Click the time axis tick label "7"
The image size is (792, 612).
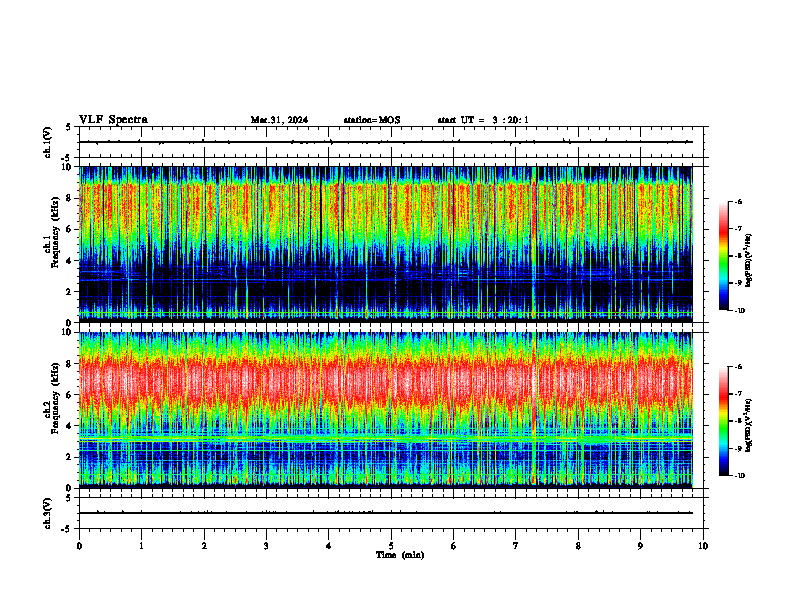click(516, 546)
